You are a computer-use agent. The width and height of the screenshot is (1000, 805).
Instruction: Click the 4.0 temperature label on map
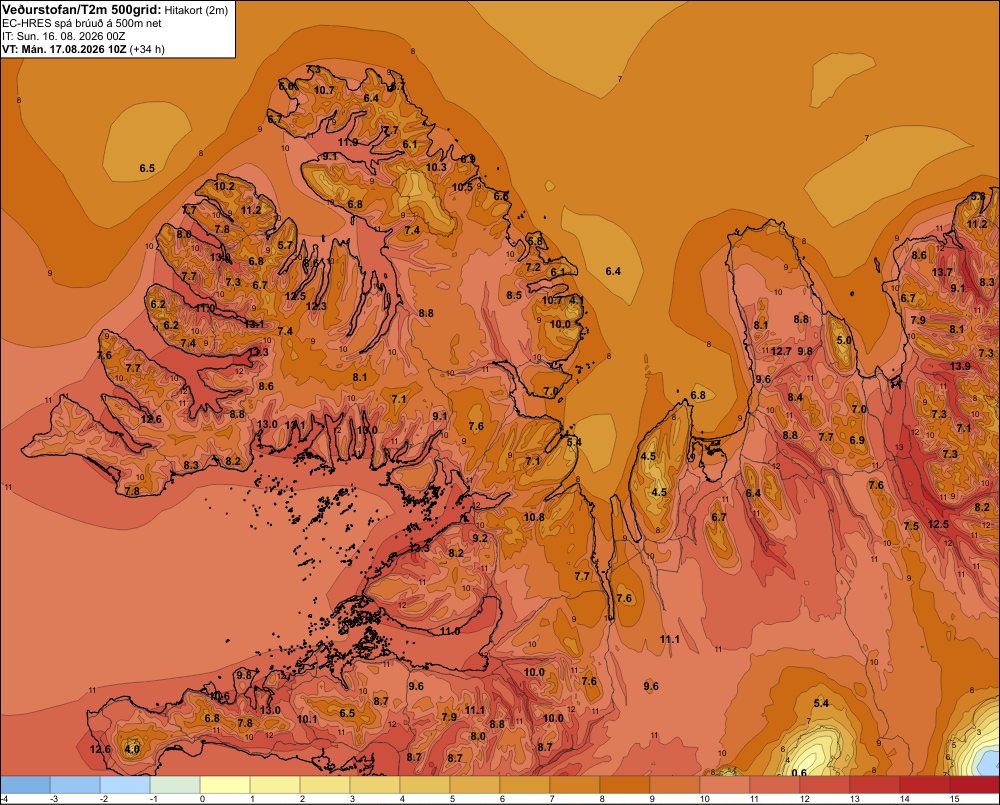pos(132,749)
